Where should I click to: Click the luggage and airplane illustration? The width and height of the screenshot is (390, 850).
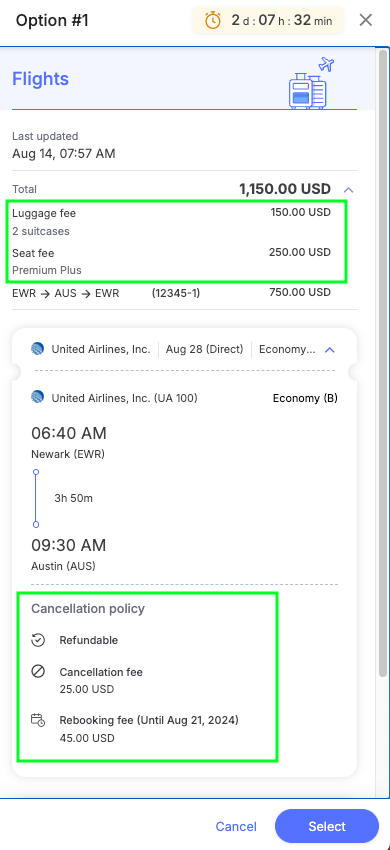pos(311,82)
